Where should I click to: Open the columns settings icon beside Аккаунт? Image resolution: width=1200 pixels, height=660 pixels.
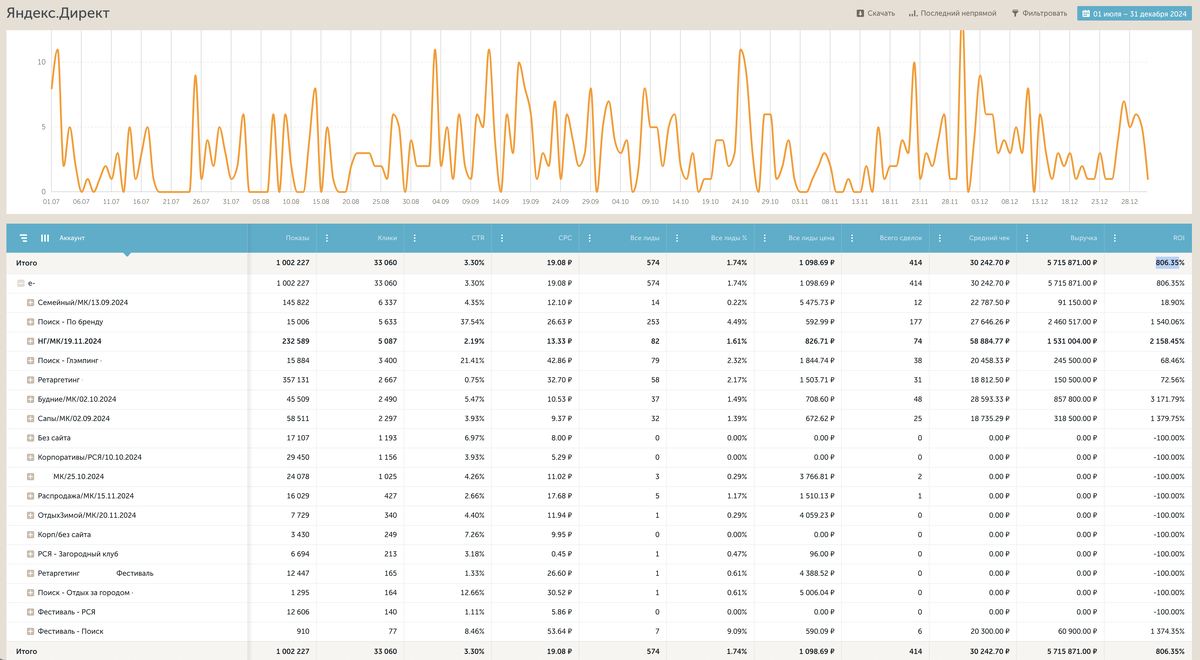(44, 238)
